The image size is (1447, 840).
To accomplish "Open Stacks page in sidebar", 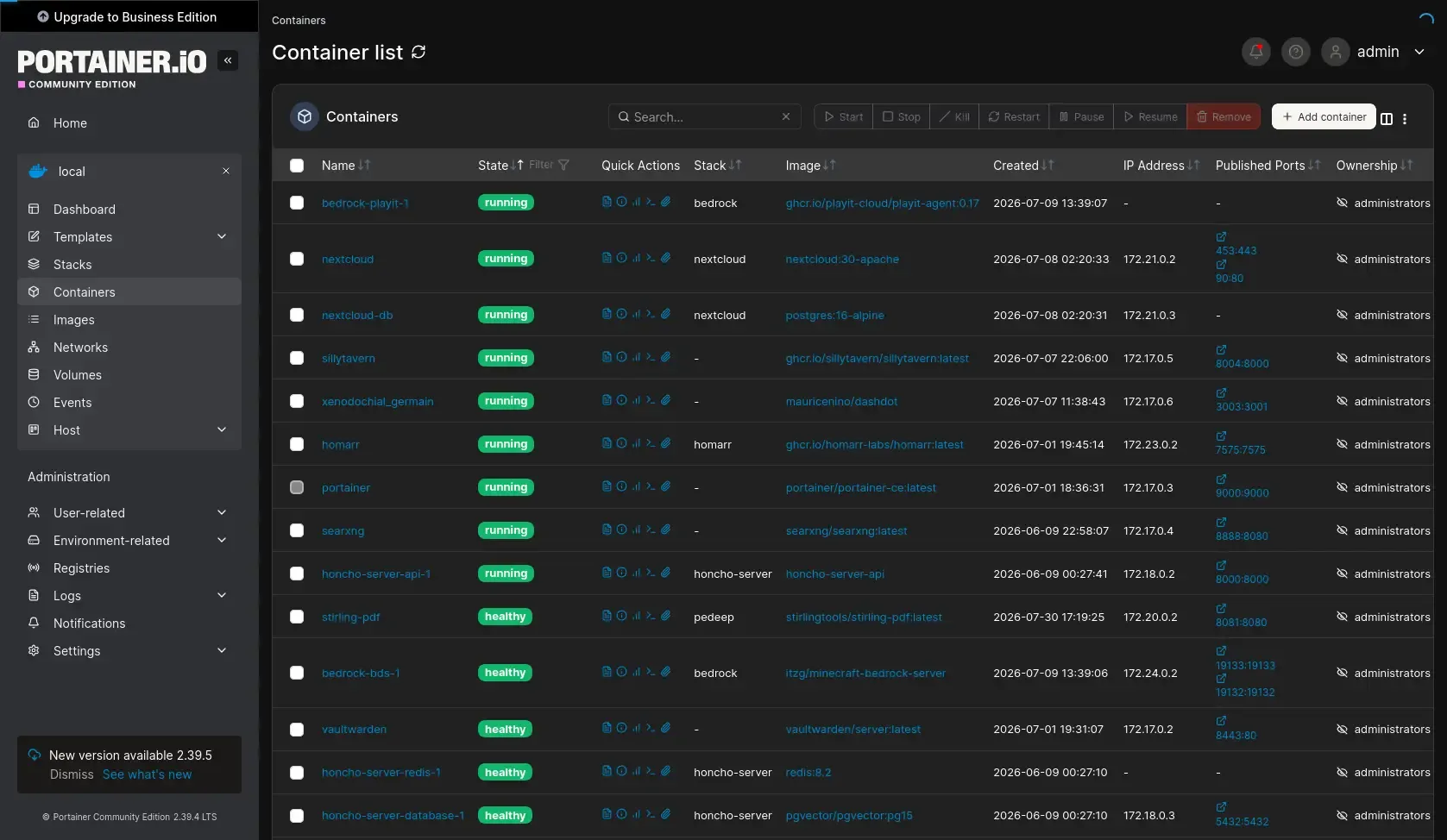I will pos(129,264).
